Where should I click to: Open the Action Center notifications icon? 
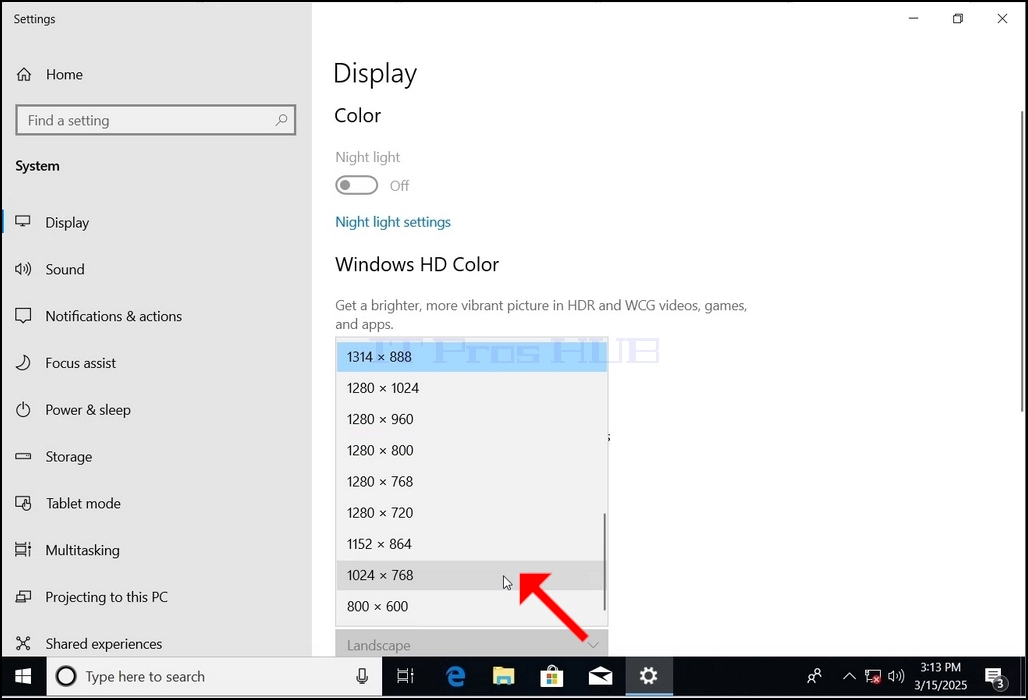coord(995,678)
